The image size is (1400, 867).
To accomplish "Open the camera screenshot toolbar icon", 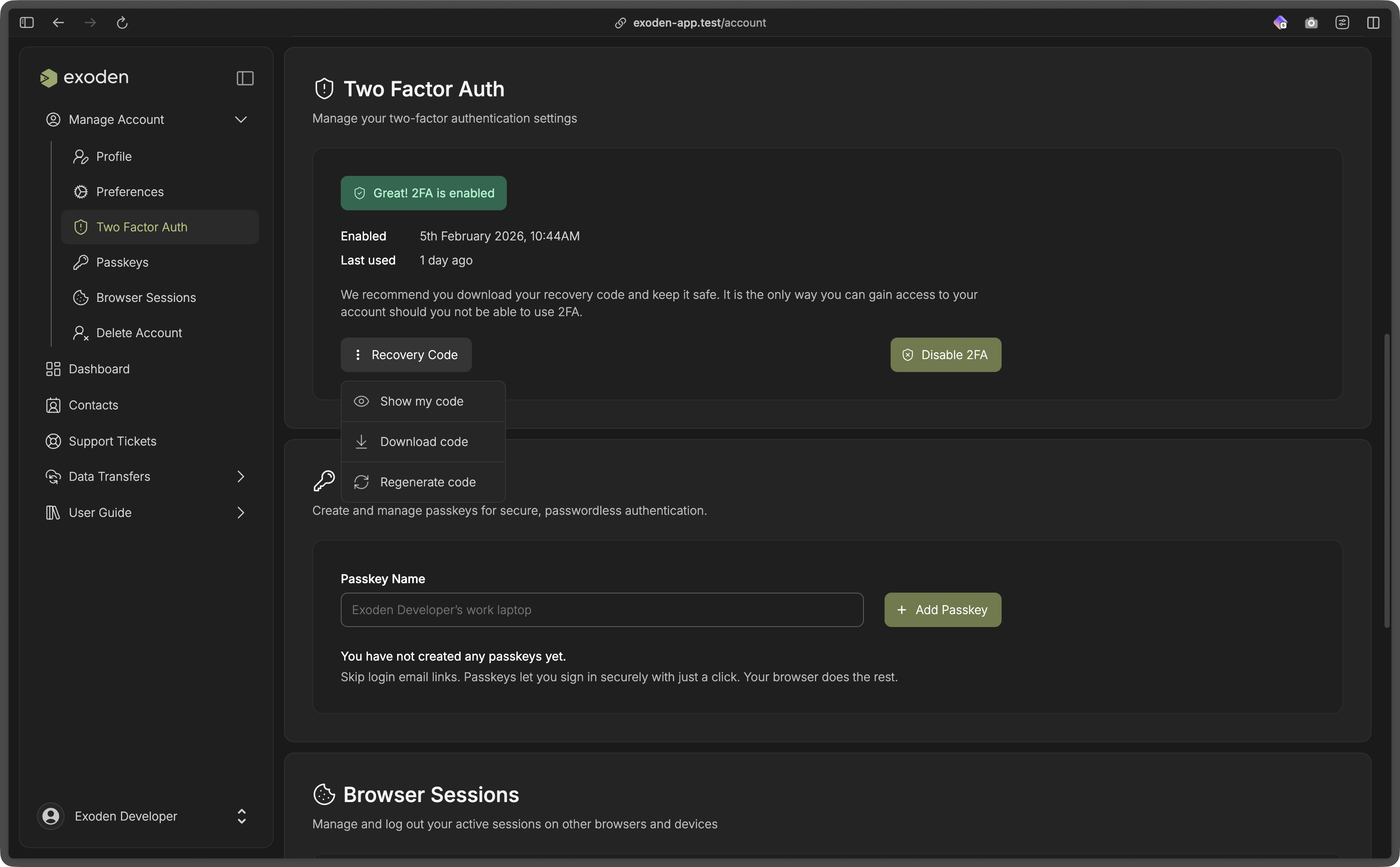I will tap(1311, 23).
